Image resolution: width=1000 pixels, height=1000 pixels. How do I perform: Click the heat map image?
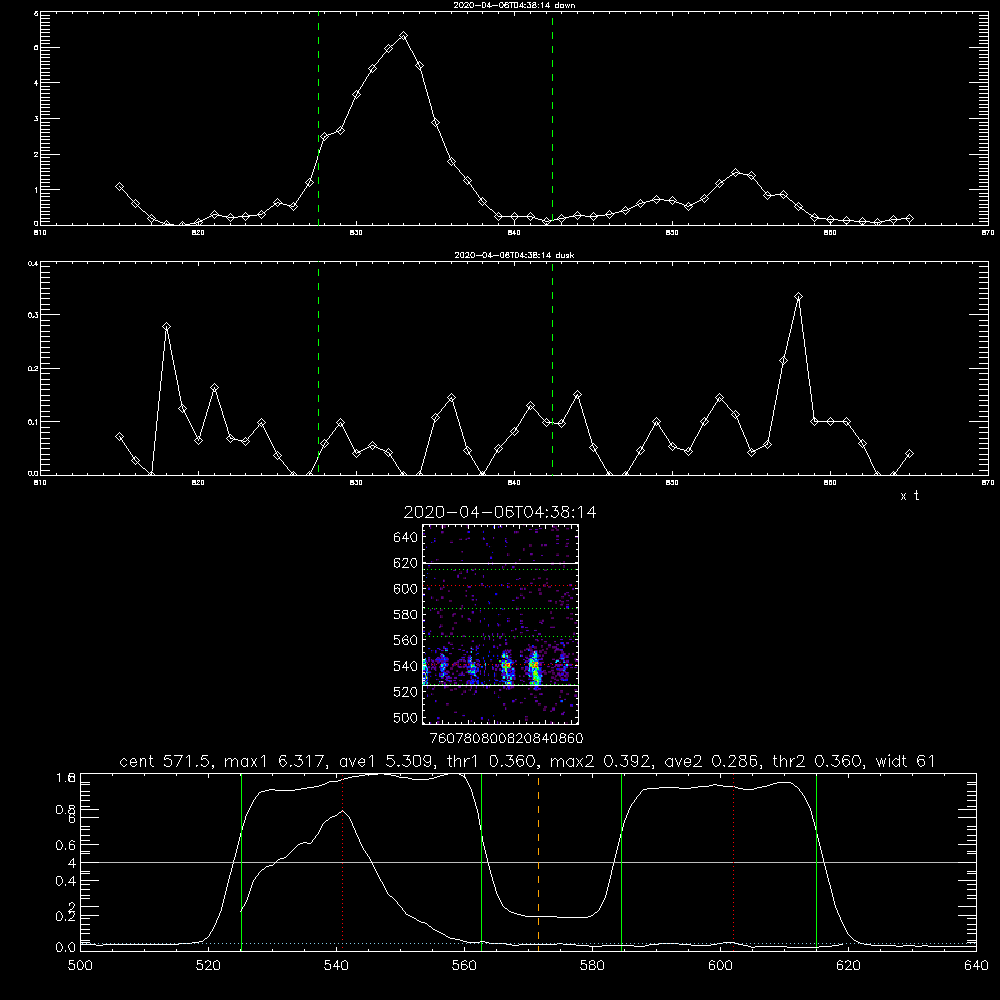500,624
